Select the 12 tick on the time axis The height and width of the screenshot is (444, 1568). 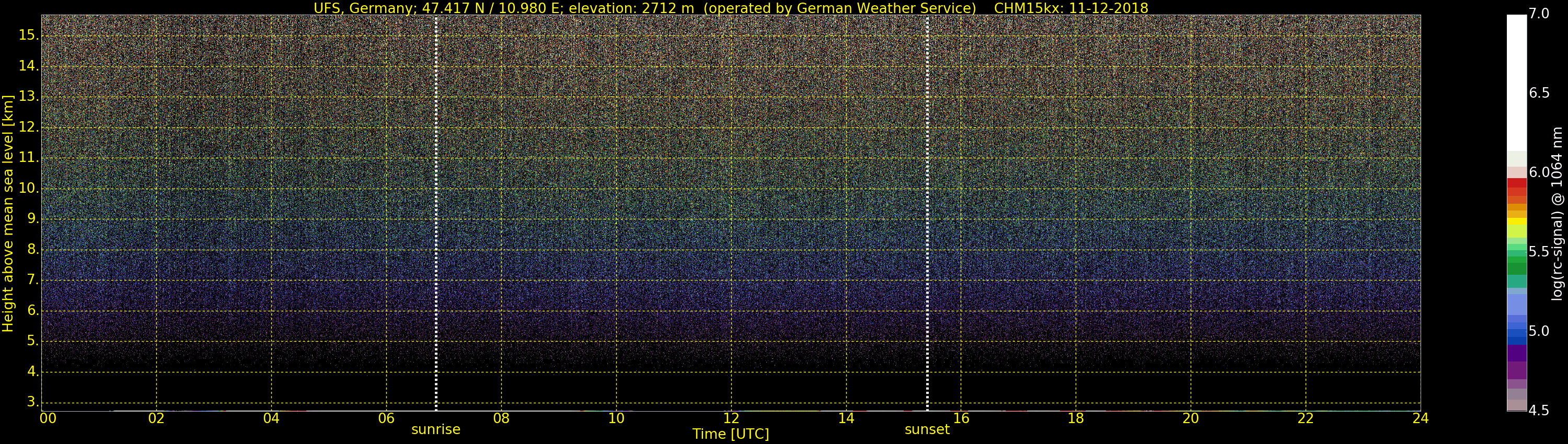pyautogui.click(x=731, y=418)
